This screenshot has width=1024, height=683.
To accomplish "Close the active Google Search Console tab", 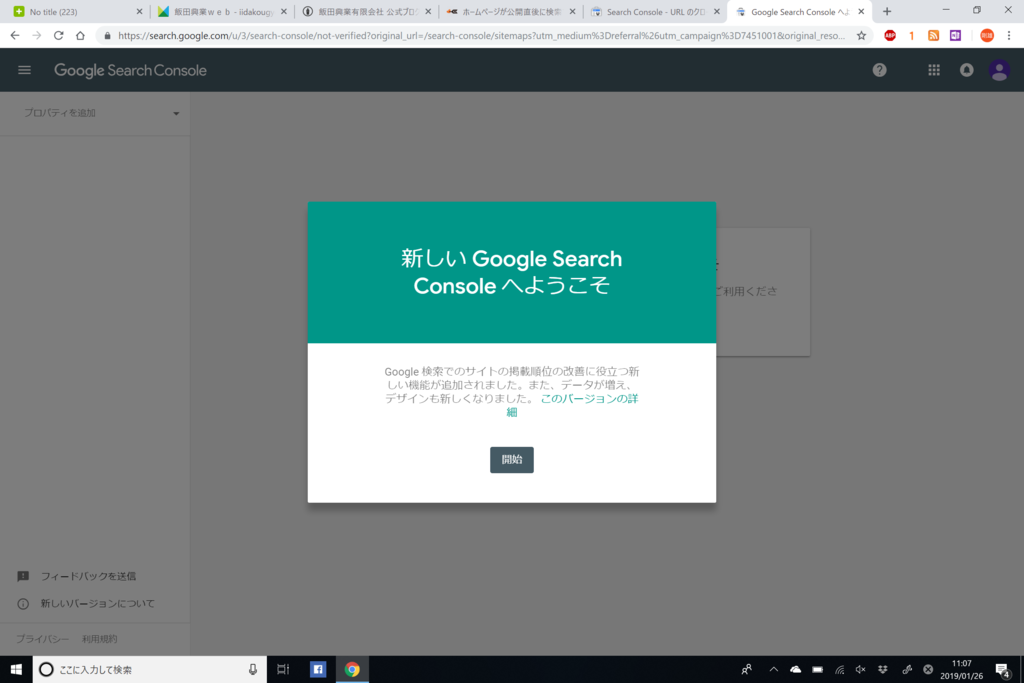I will [861, 12].
